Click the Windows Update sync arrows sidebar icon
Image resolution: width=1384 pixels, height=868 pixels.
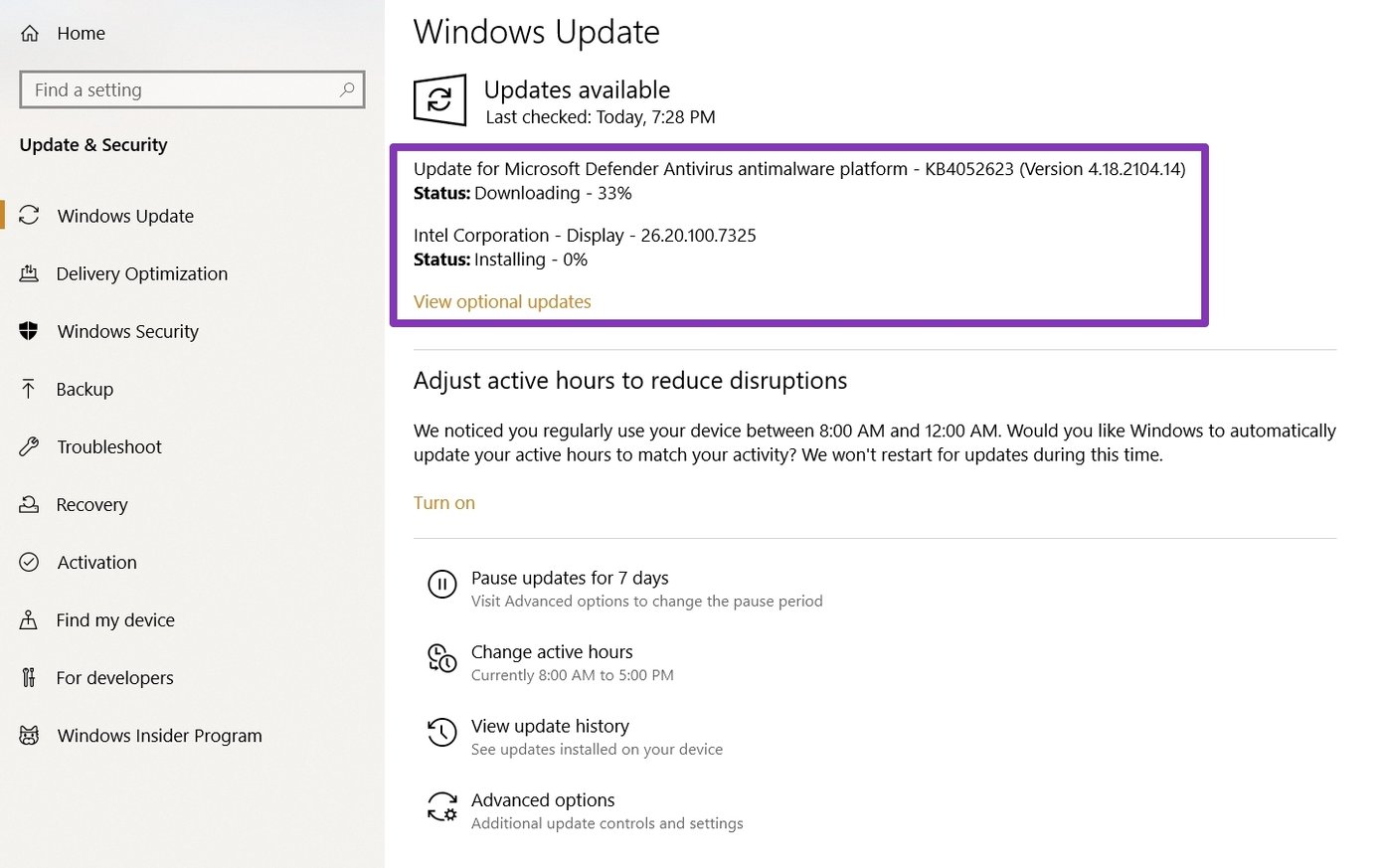29,216
